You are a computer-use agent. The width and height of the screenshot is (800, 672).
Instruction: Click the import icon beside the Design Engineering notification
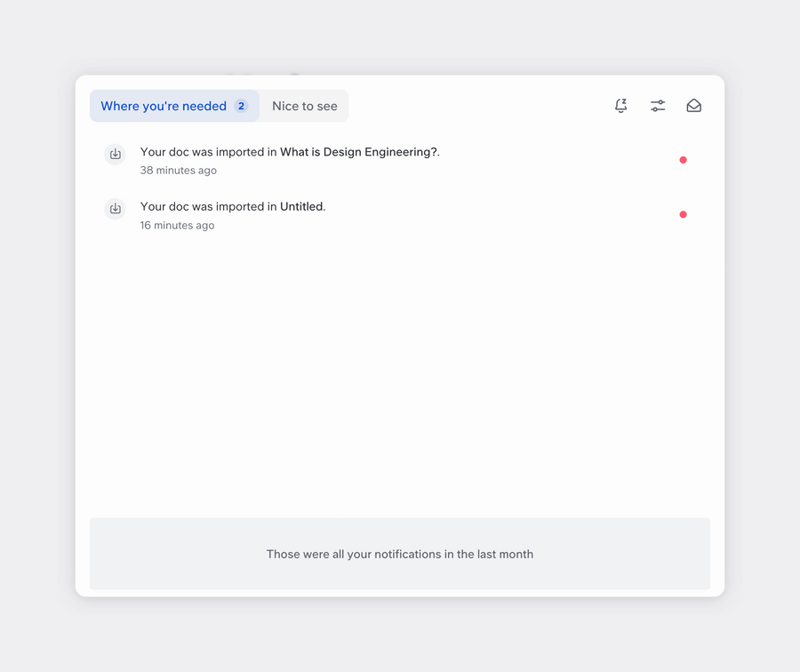coord(115,154)
